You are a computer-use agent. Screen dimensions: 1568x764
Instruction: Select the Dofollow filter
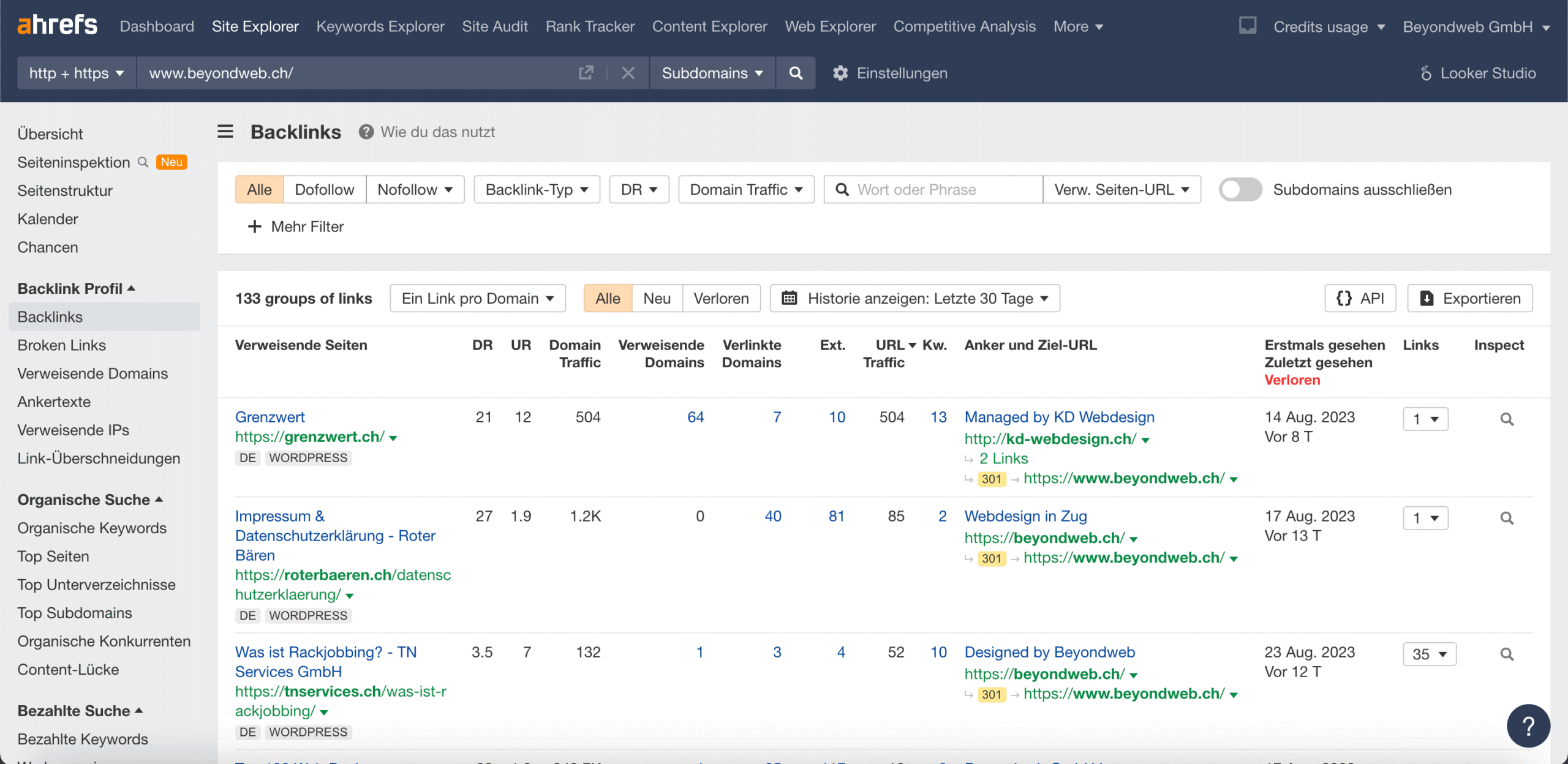[x=325, y=190]
